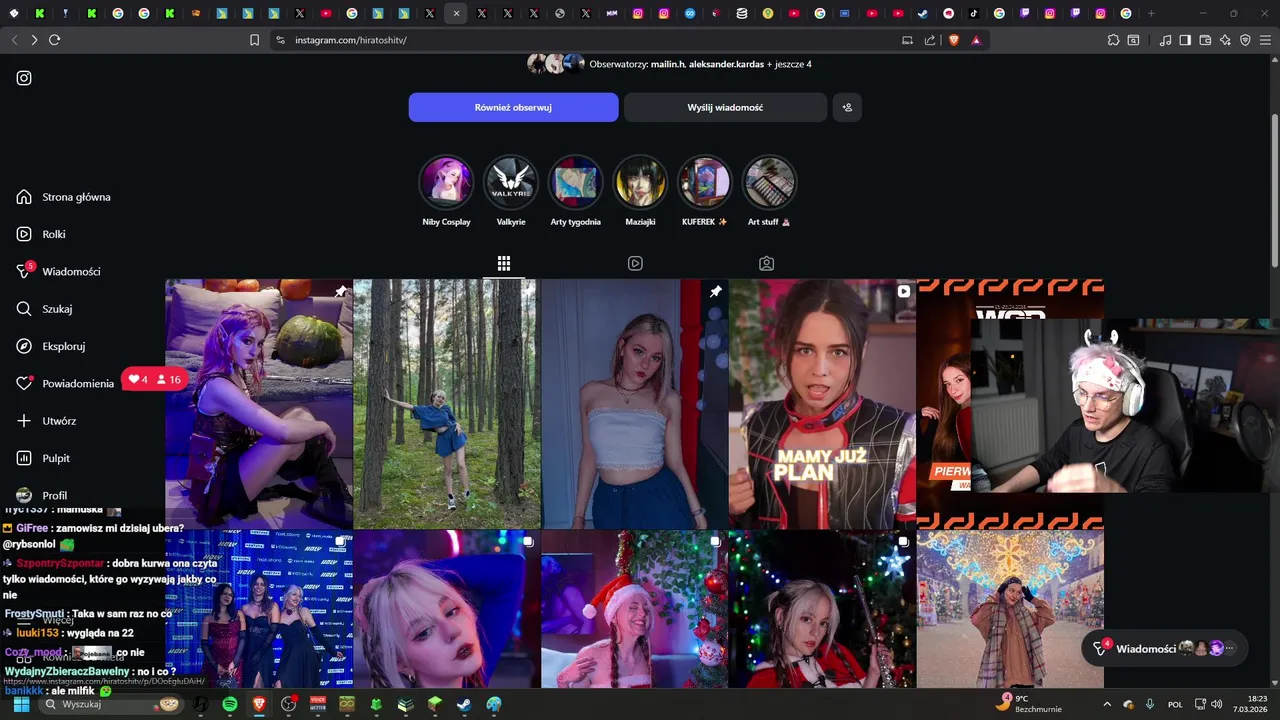Viewport: 1280px width, 720px height.
Task: Open Spotify from the taskbar
Action: click(230, 704)
